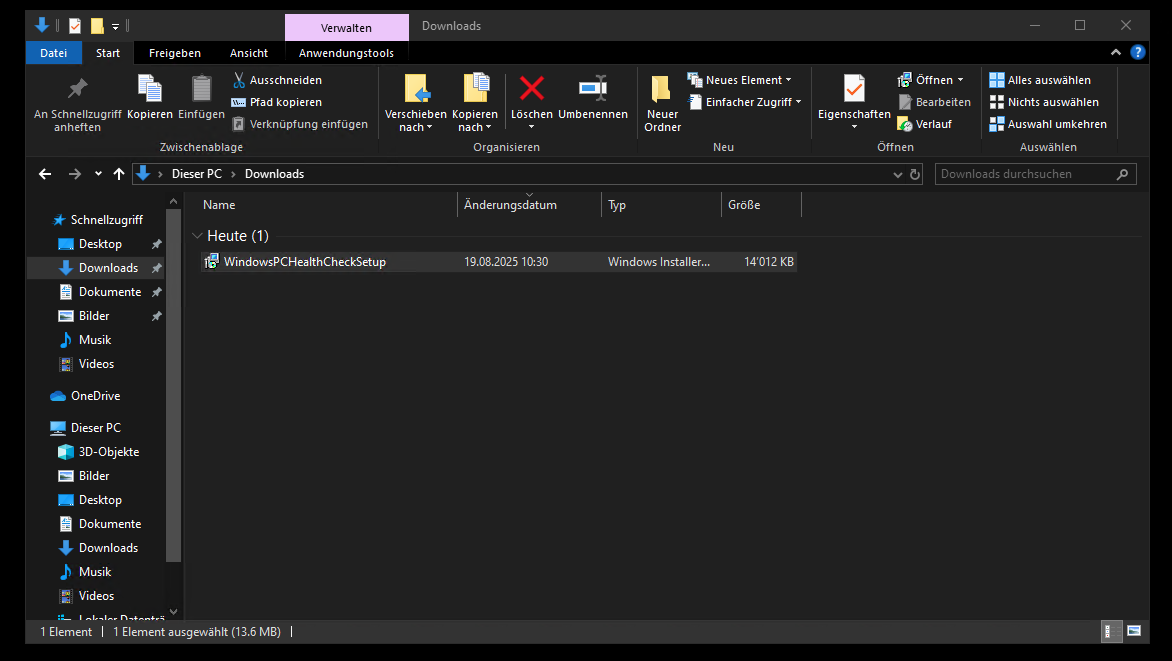Open address bar history dropdown
This screenshot has width=1172, height=661.
[898, 174]
